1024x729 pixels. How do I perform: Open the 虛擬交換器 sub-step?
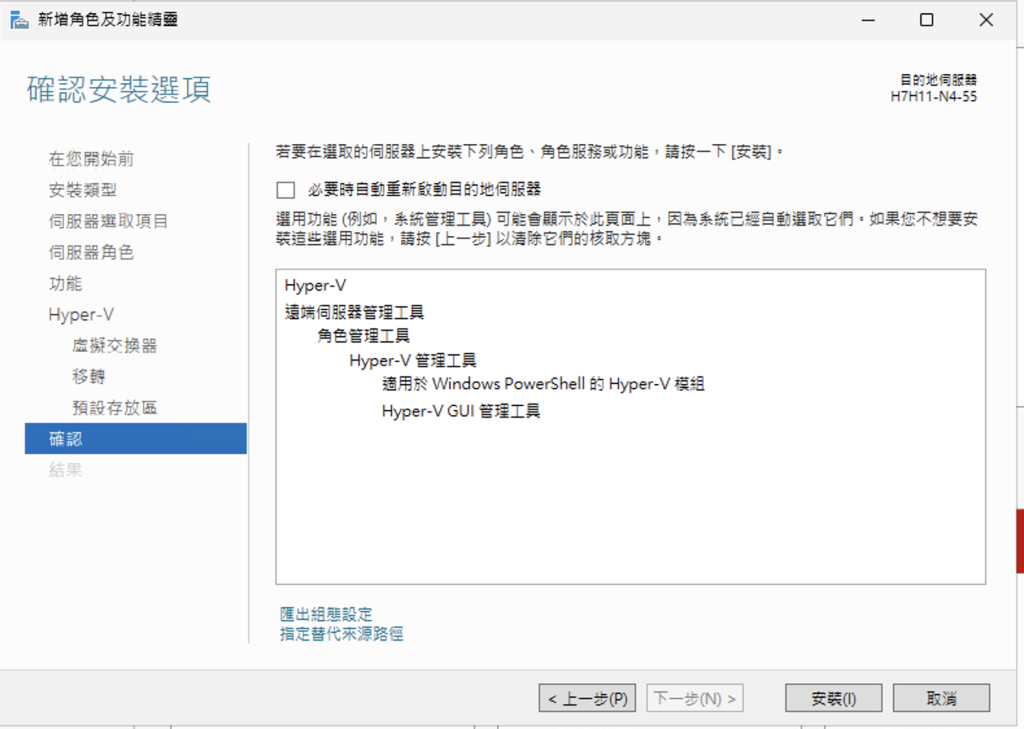(114, 346)
